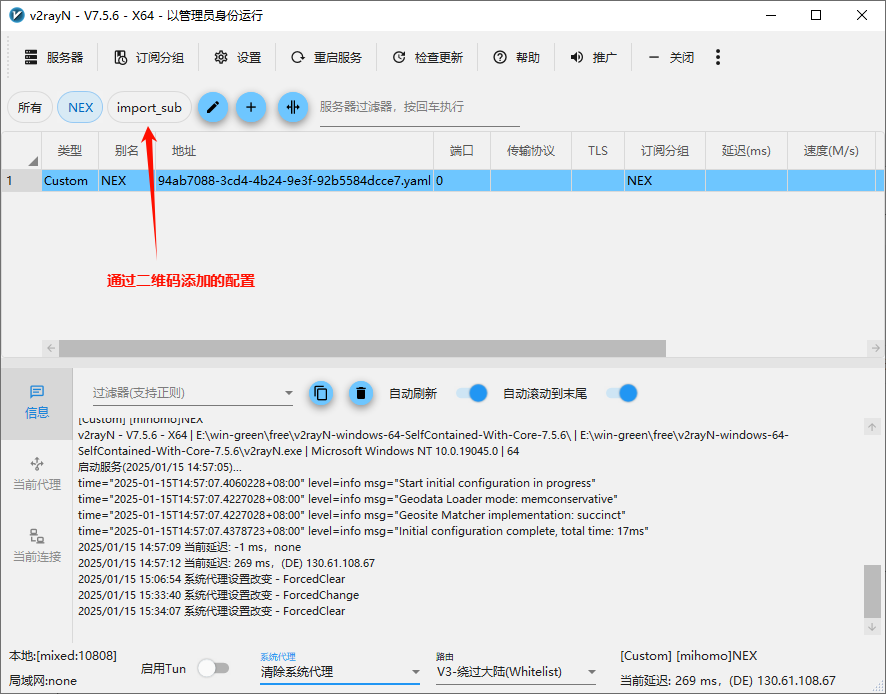Click the column auto-width adjust icon
Image resolution: width=886 pixels, height=694 pixels.
[292, 107]
